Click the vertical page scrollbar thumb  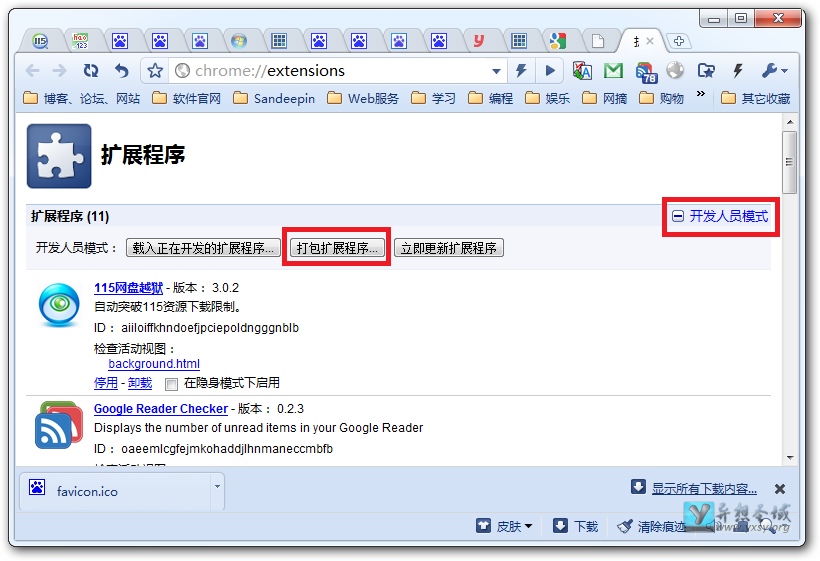click(790, 160)
